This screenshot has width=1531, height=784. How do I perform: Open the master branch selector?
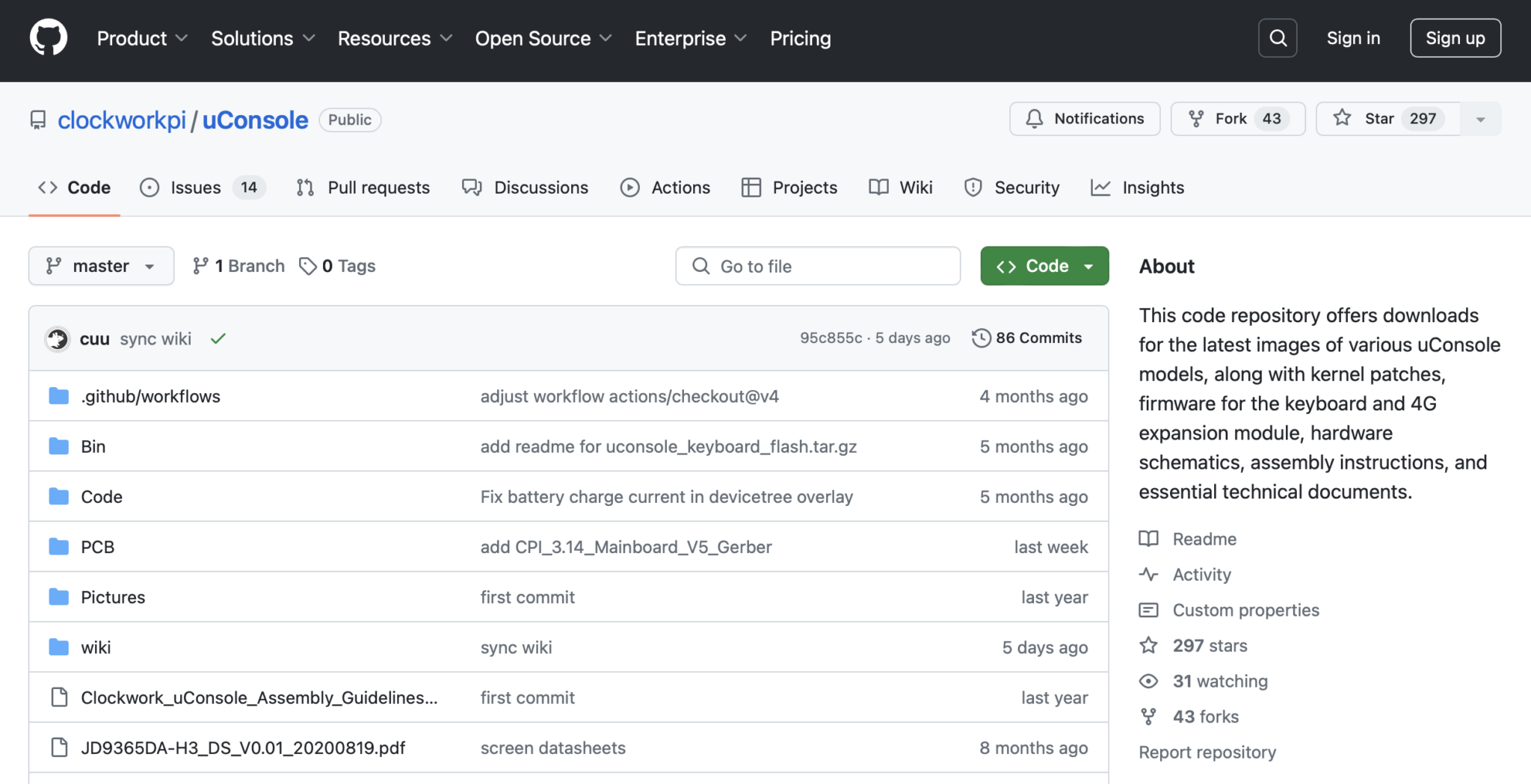tap(101, 265)
